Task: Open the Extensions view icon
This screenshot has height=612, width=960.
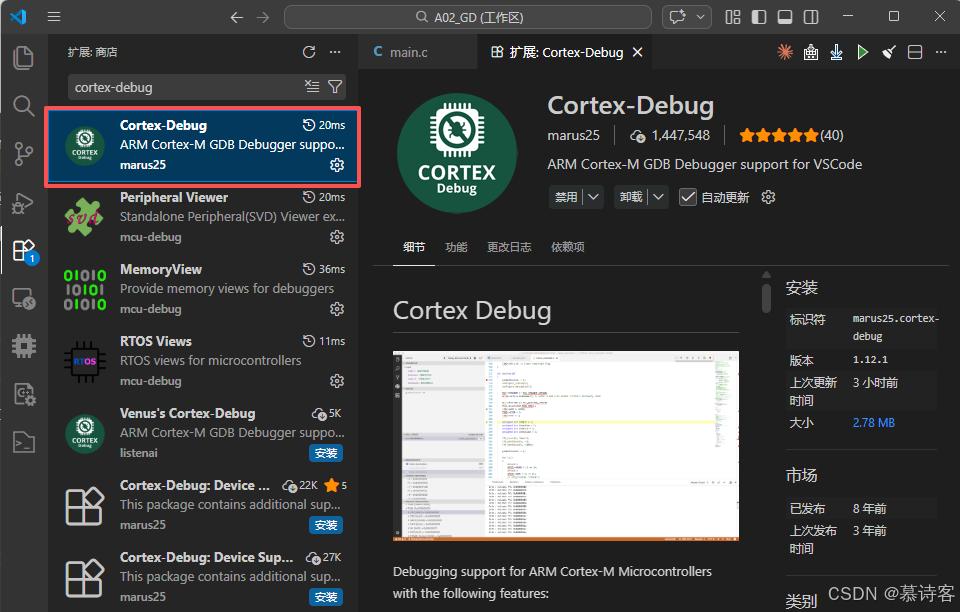Action: tap(24, 250)
